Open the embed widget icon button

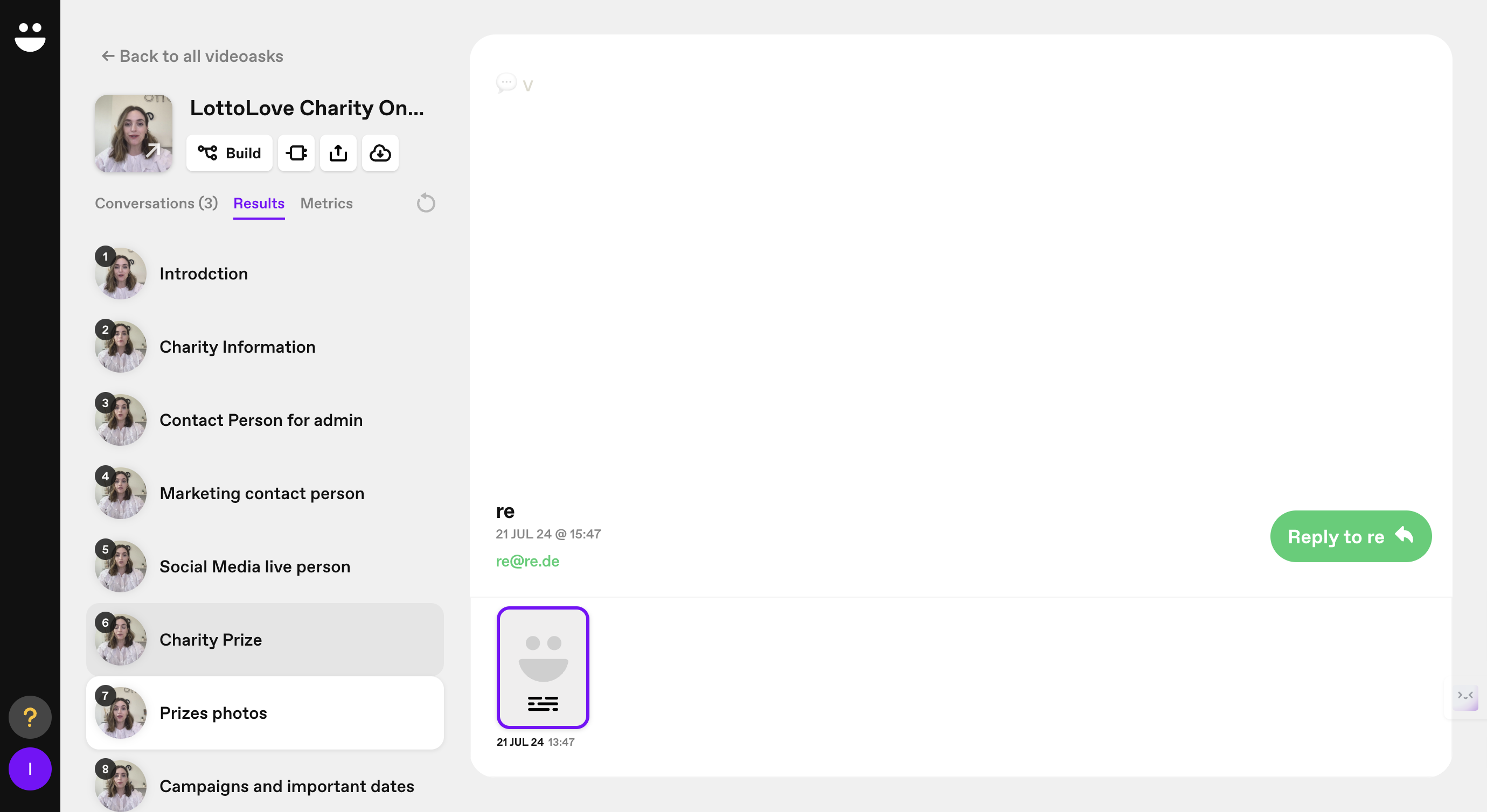[296, 153]
